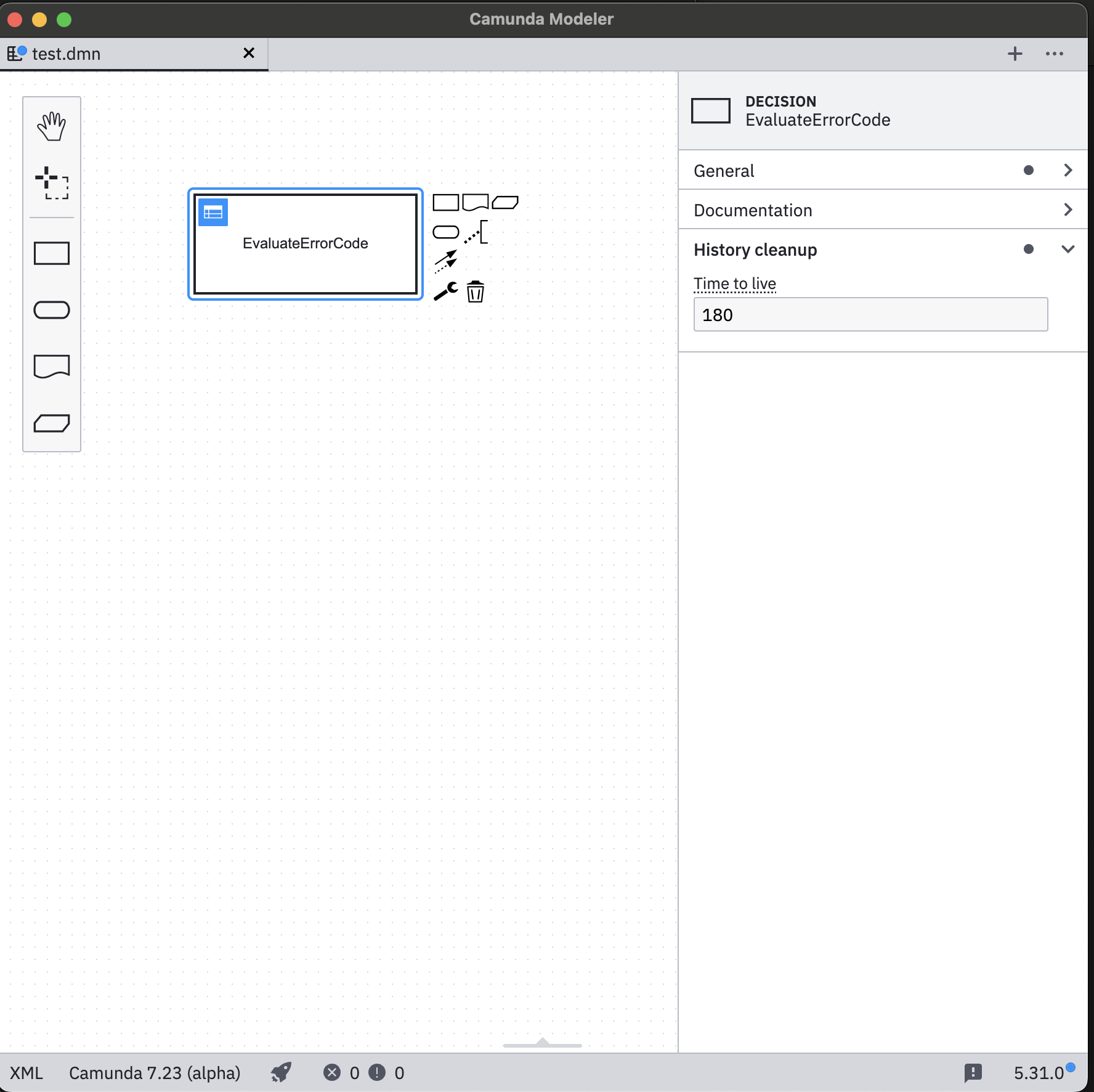This screenshot has width=1094, height=1092.
Task: Click the General section title
Action: 724,171
